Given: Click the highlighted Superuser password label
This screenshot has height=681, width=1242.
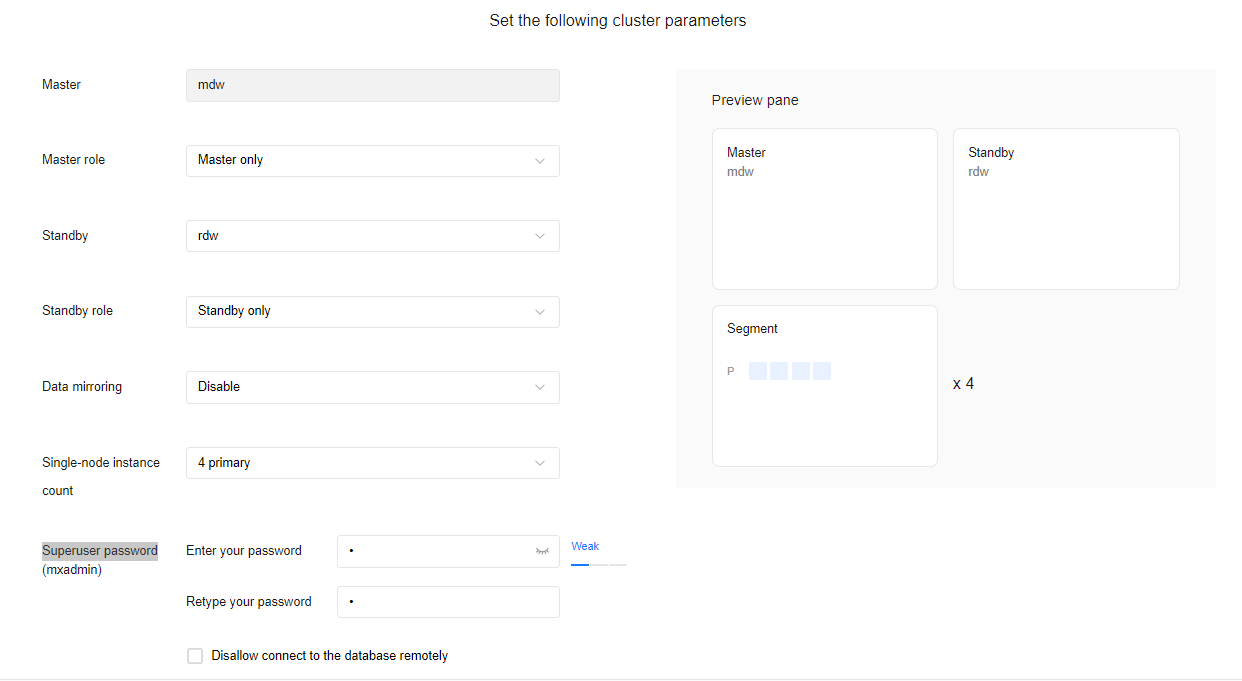Looking at the screenshot, I should pos(100,551).
